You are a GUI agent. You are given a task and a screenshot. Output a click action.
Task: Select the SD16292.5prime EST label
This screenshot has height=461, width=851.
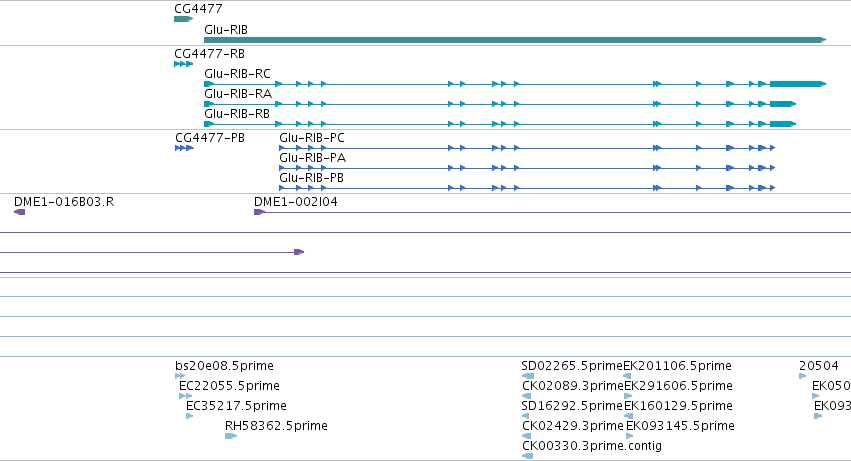click(572, 406)
